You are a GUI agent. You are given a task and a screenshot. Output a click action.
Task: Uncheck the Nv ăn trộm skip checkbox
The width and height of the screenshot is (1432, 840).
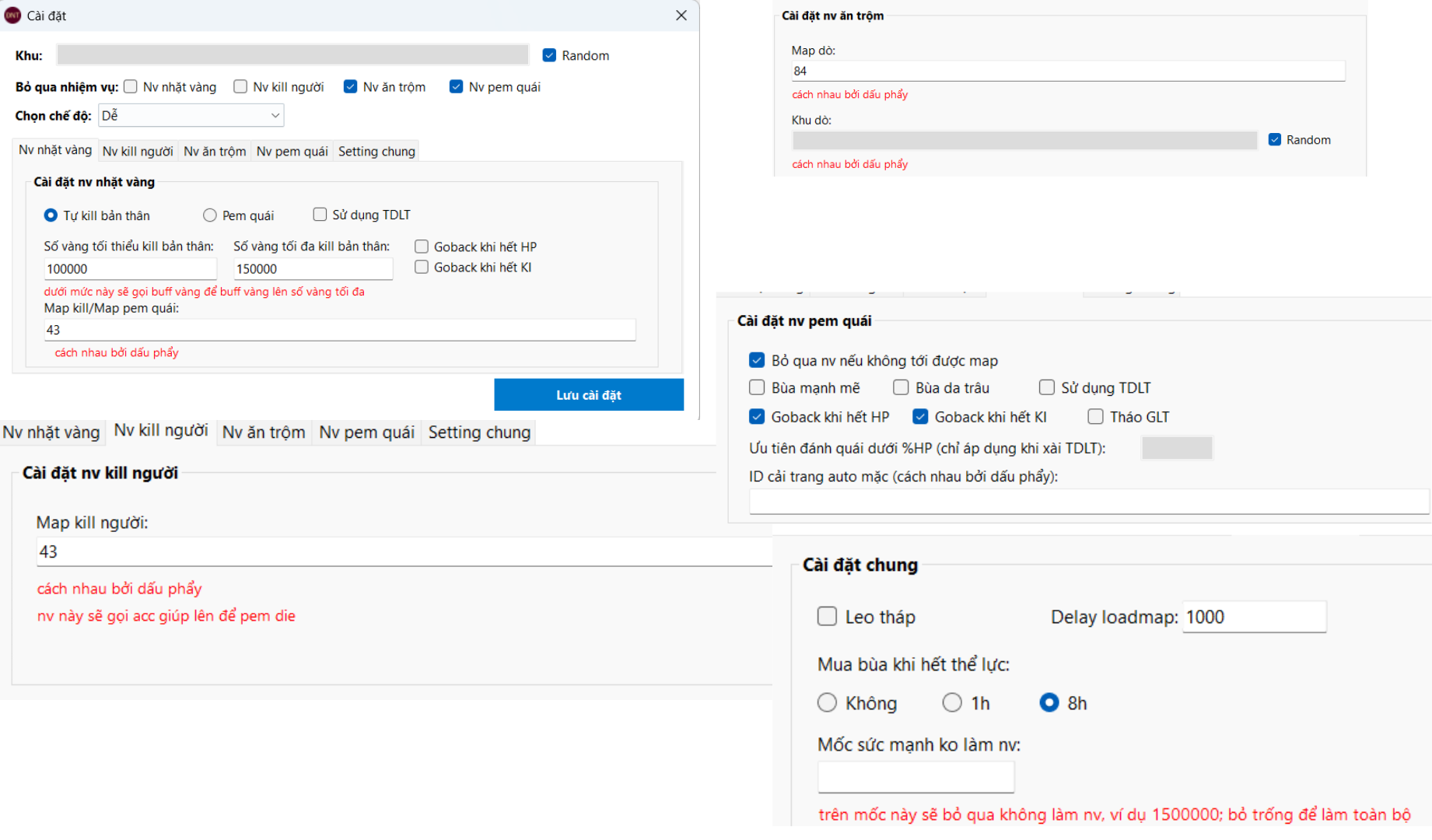[350, 86]
